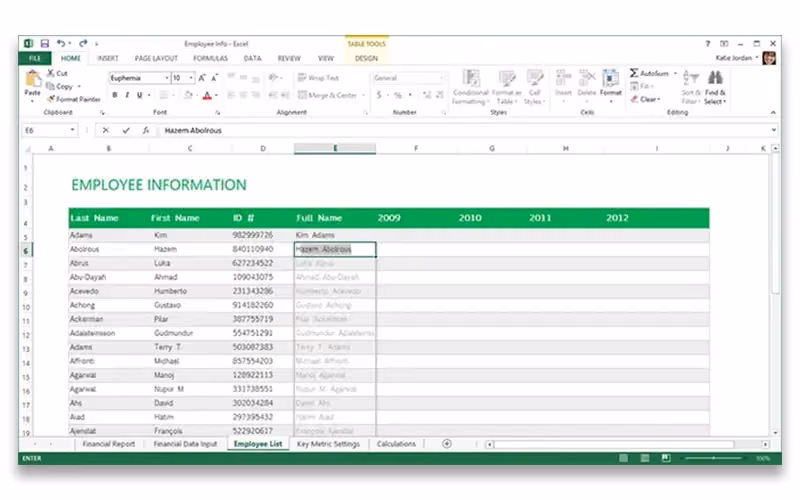Collapse the ribbon
Screen dimensions: 800x500
click(773, 112)
